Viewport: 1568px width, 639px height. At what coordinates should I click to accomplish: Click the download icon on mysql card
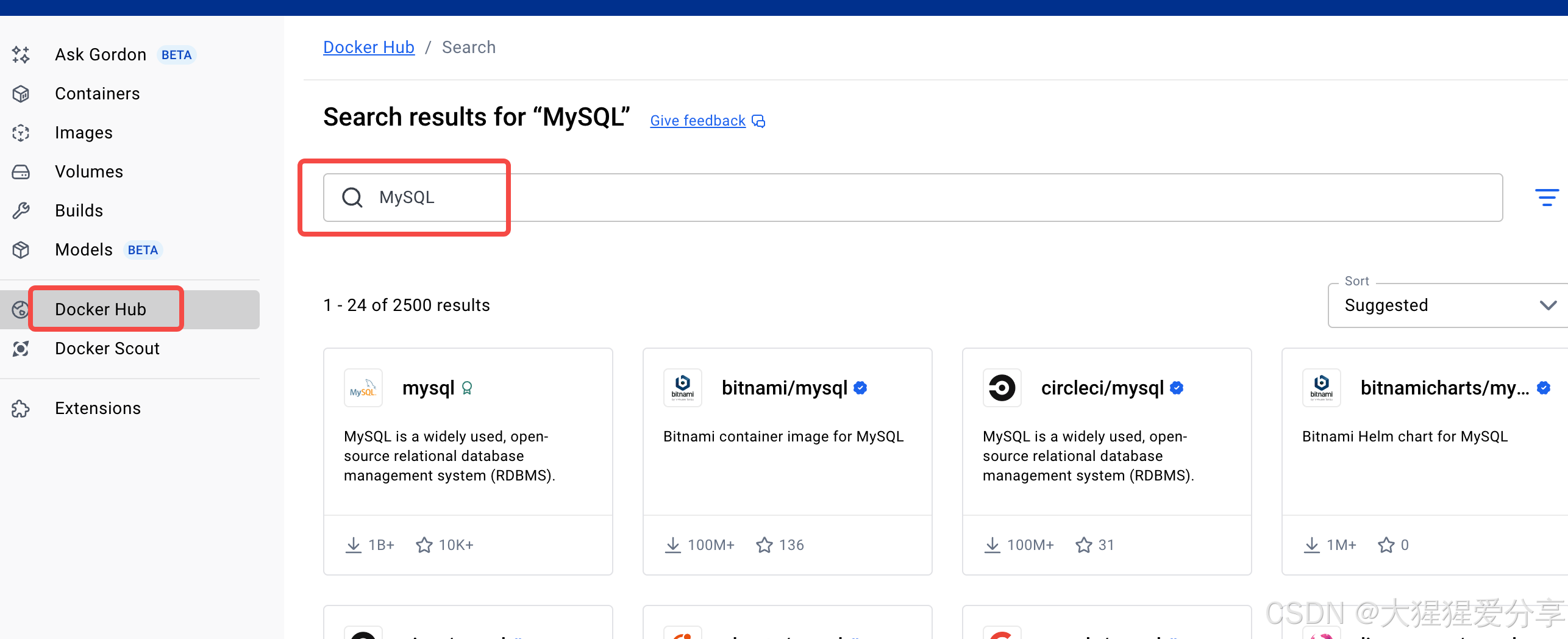coord(354,545)
